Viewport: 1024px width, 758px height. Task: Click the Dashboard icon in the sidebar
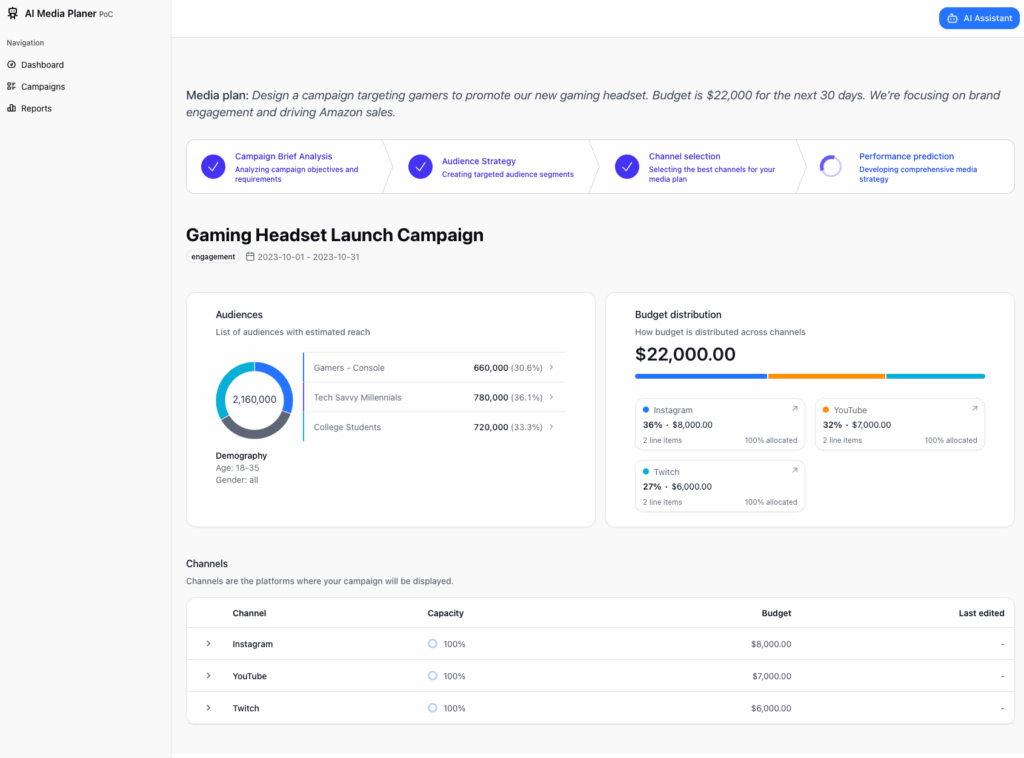pos(13,64)
